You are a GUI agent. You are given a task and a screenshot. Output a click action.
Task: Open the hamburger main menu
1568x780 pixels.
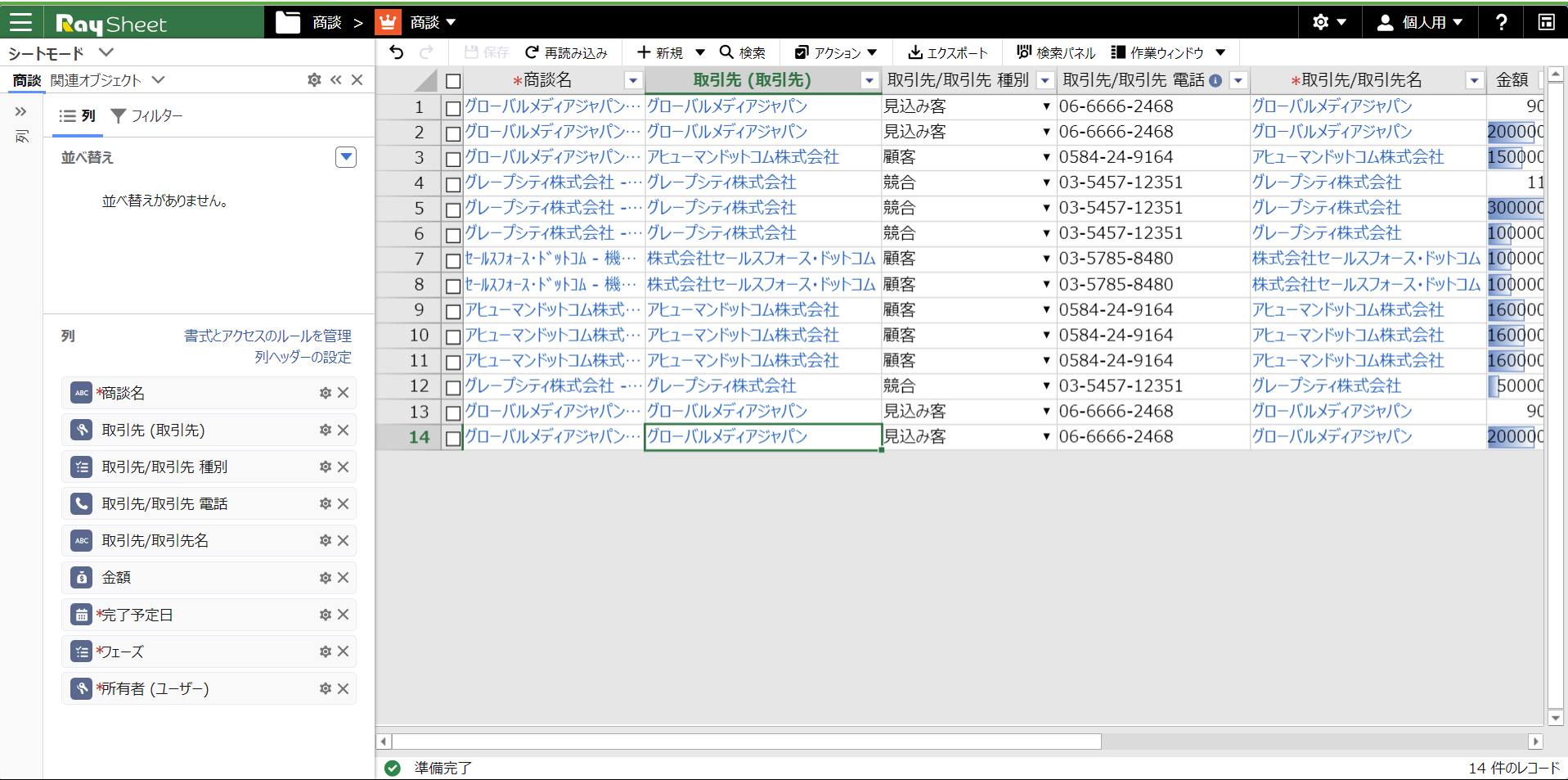click(x=20, y=22)
